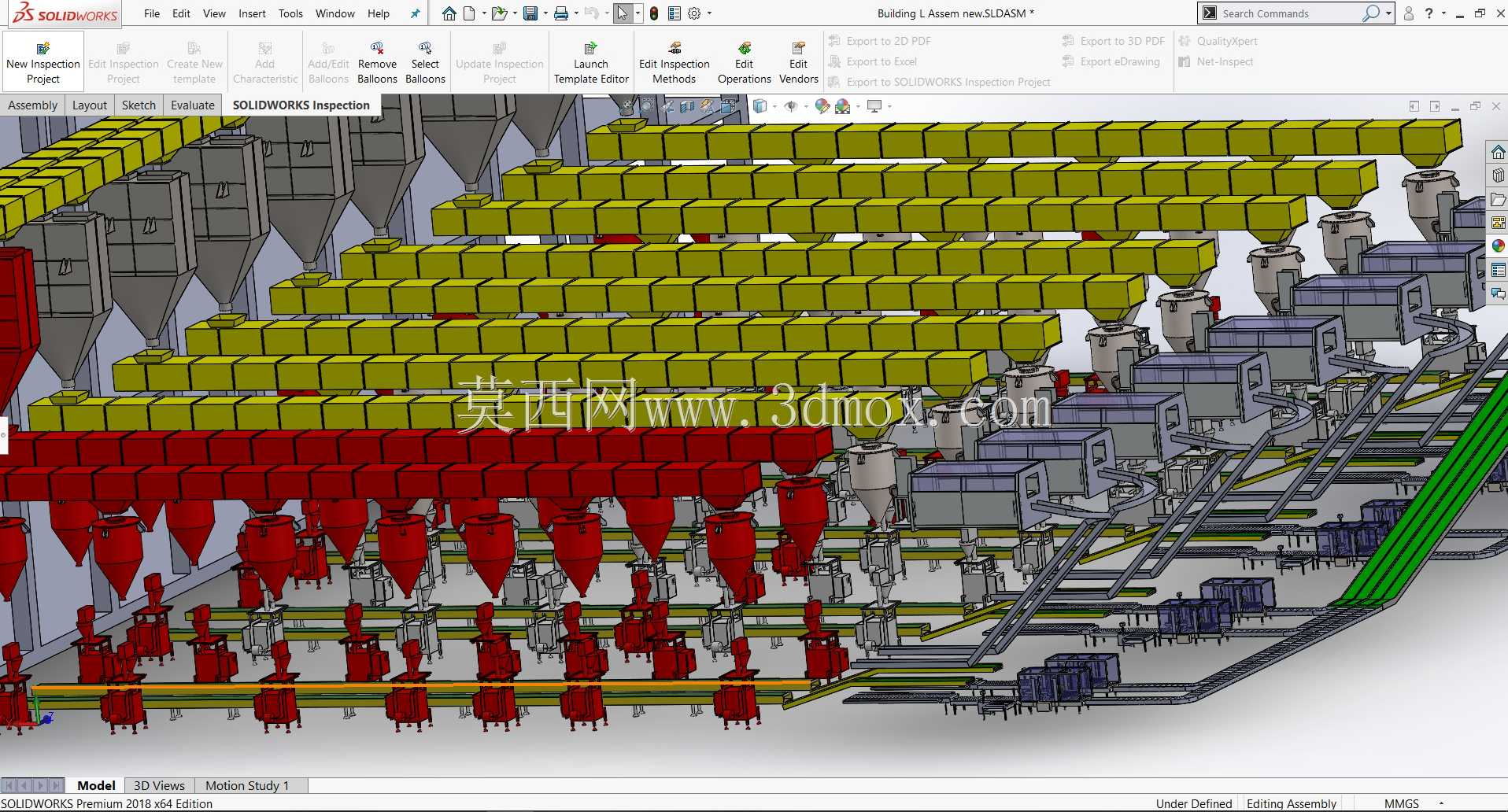
Task: Switch to the 3D Views tab
Action: tap(159, 785)
